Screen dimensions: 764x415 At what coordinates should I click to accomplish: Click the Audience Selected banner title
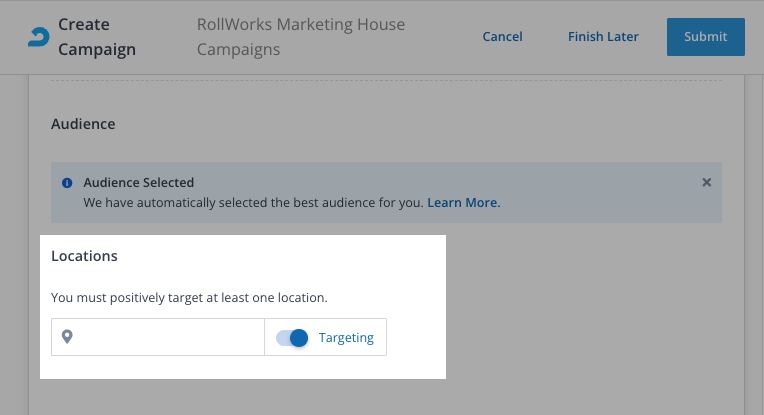139,183
